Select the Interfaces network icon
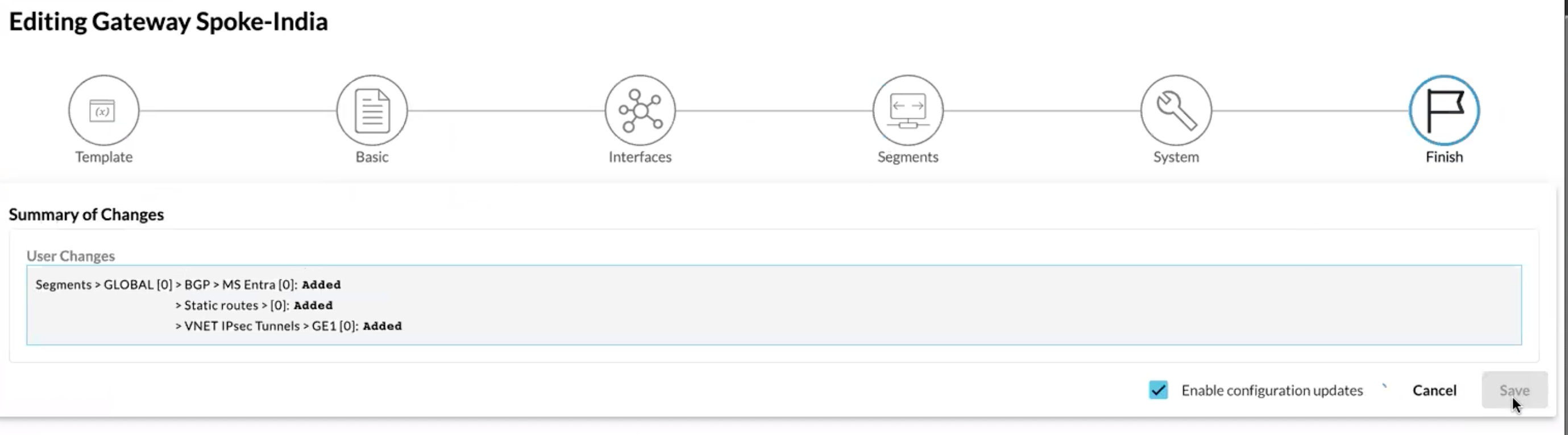1568x435 pixels. point(640,111)
